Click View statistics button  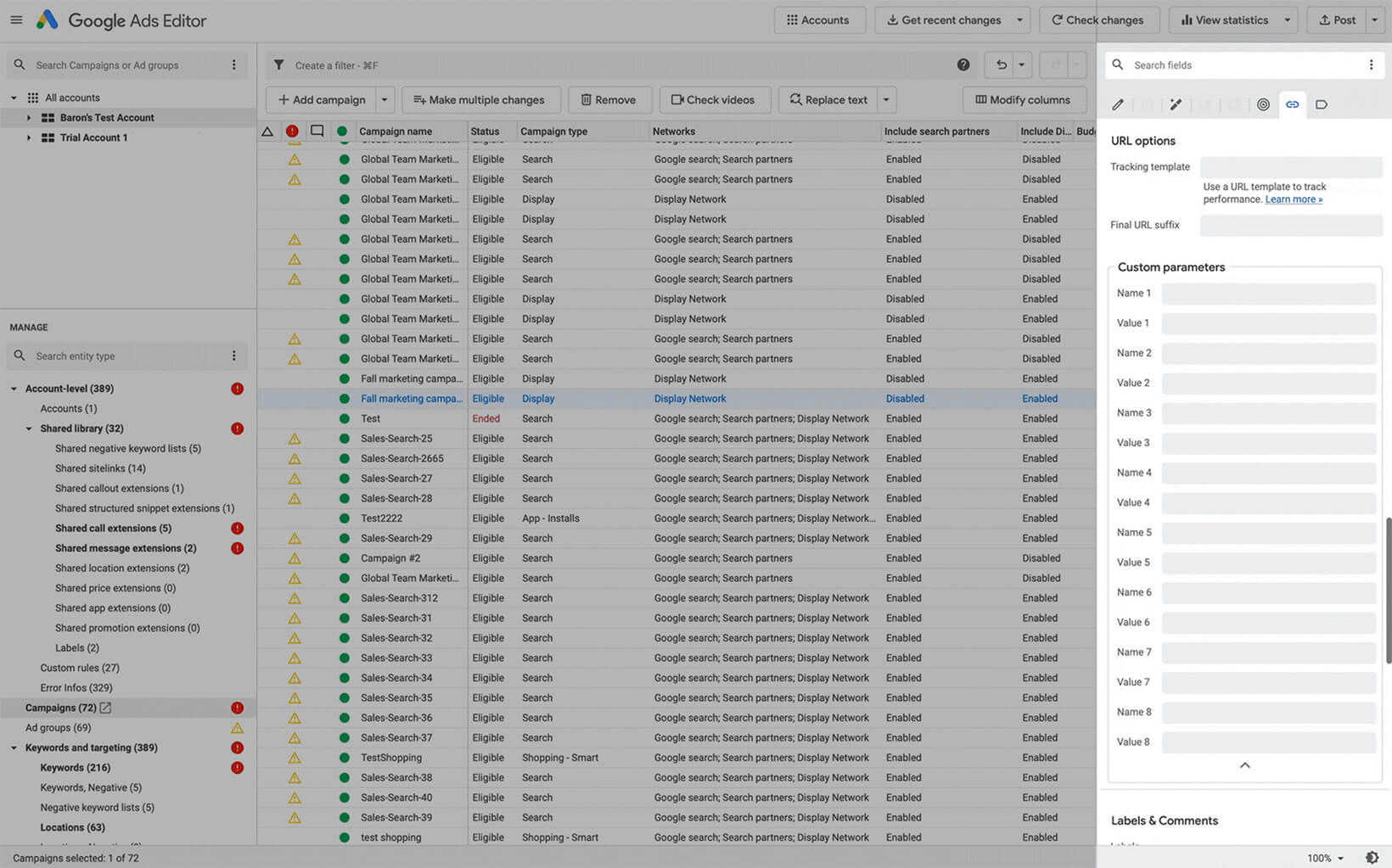(x=1224, y=20)
